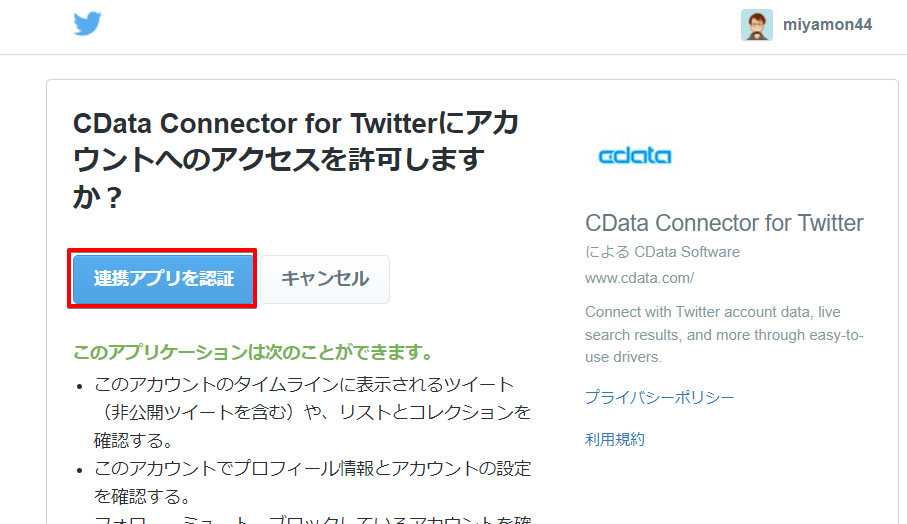Click the bullet dot before このアカウントでプロフィール情報
Image resolution: width=907 pixels, height=524 pixels.
pos(80,469)
